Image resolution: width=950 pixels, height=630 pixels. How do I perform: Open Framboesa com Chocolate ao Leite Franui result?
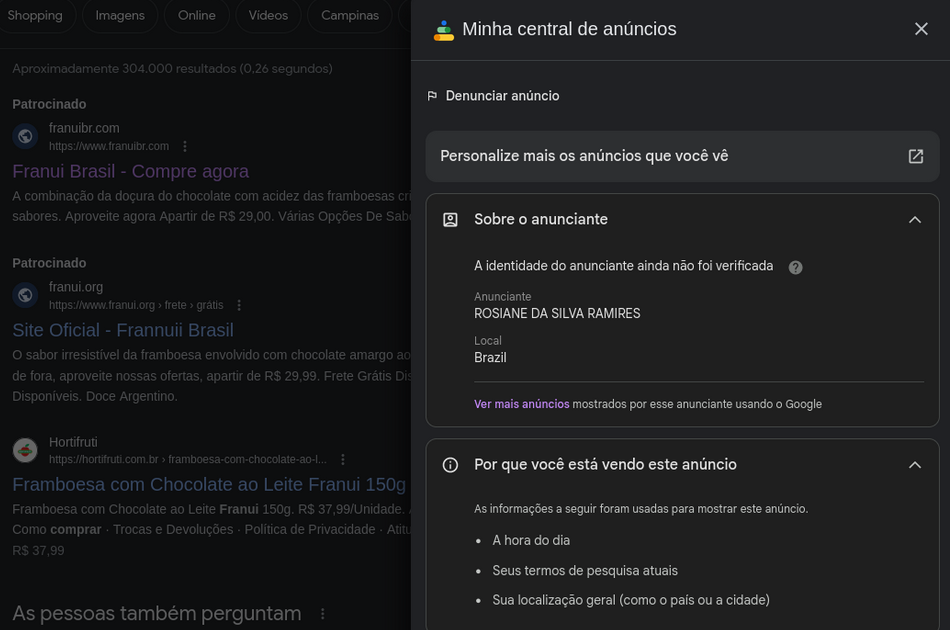[209, 485]
